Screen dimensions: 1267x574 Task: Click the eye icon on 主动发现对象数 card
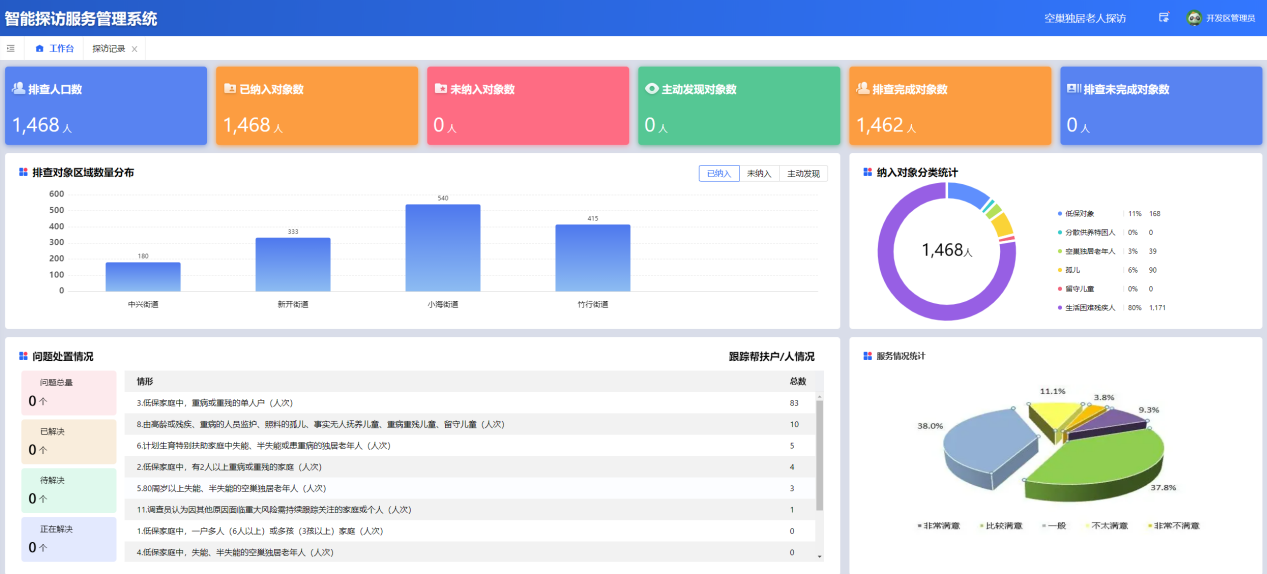pos(652,89)
